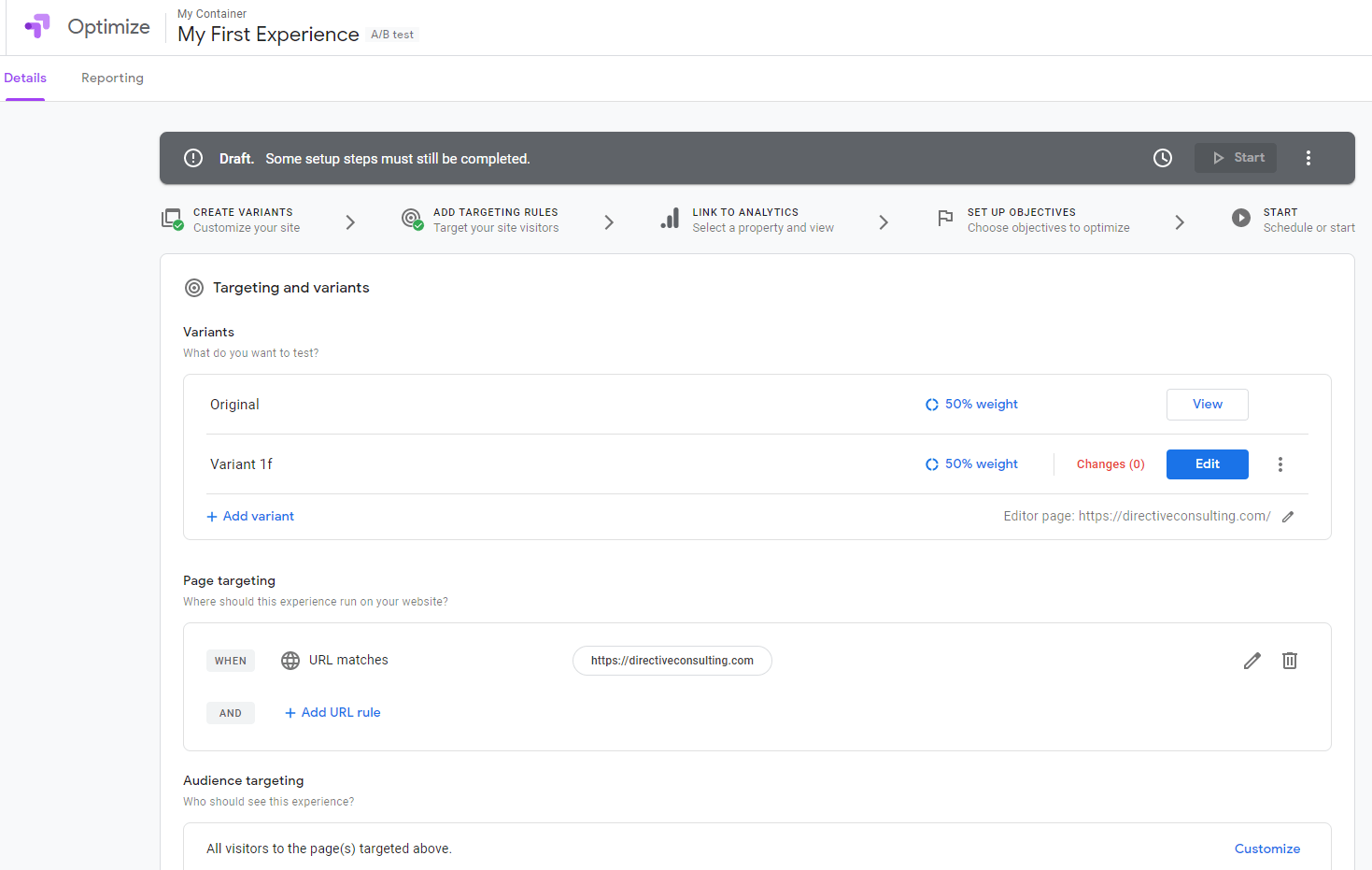The image size is (1372, 870).
Task: Open the Variant 1f three-dot options menu
Action: (1280, 464)
